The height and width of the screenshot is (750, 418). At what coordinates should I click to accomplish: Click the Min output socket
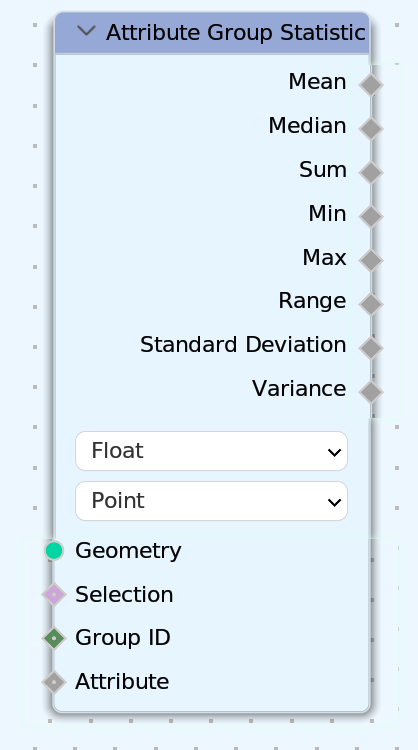[x=371, y=217]
